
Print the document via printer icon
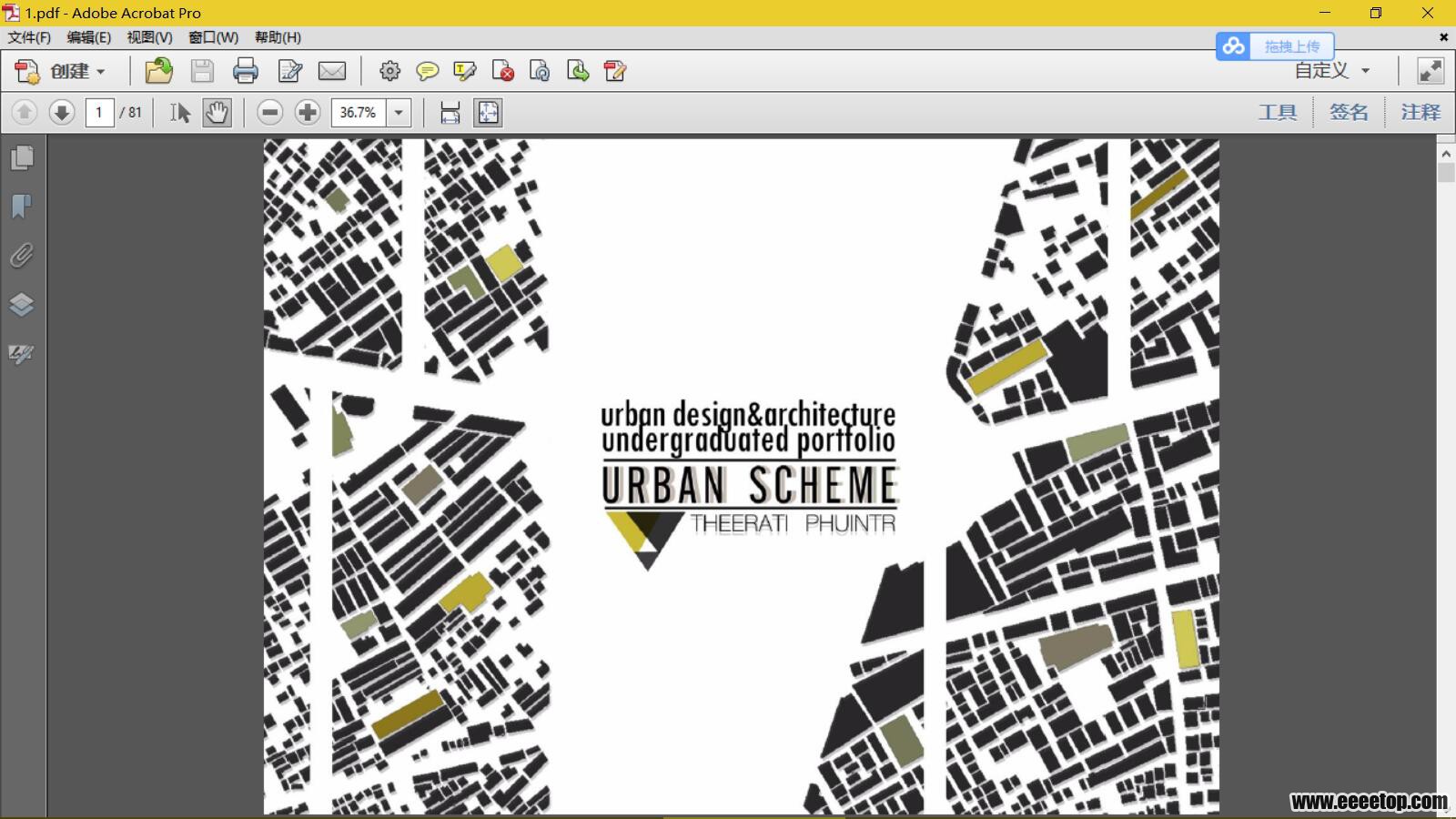(245, 71)
